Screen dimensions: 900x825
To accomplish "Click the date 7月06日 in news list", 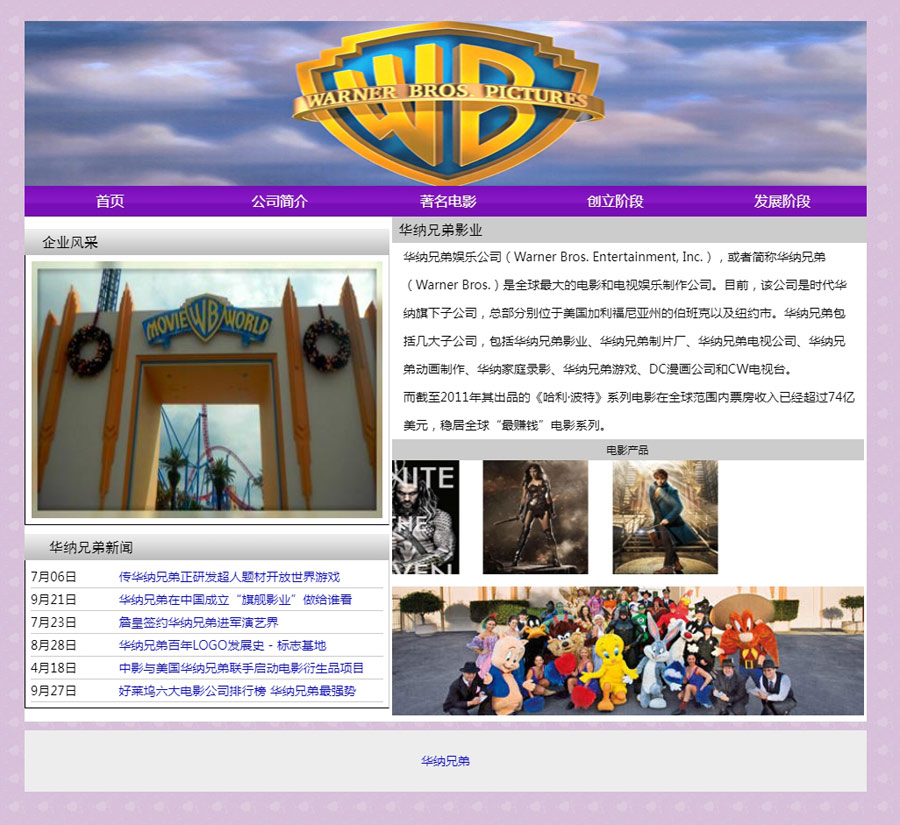I will click(53, 576).
